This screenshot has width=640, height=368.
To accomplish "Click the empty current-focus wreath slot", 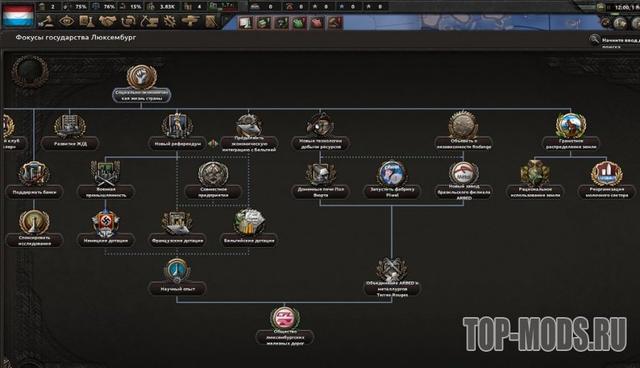I will click(x=29, y=71).
